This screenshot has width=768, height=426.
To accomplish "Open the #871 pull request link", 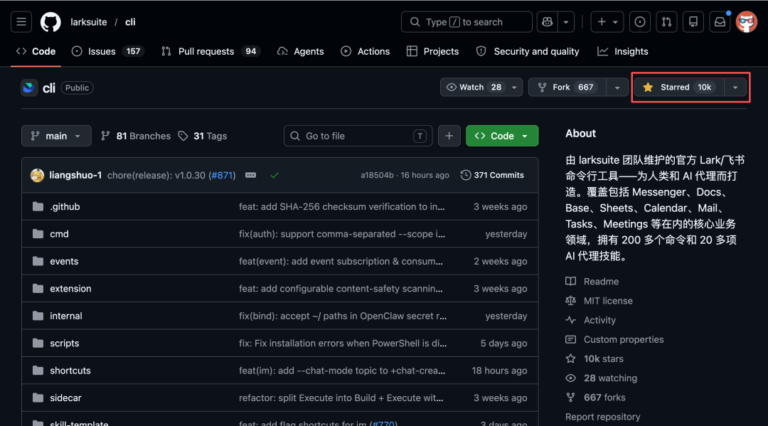I will [222, 175].
